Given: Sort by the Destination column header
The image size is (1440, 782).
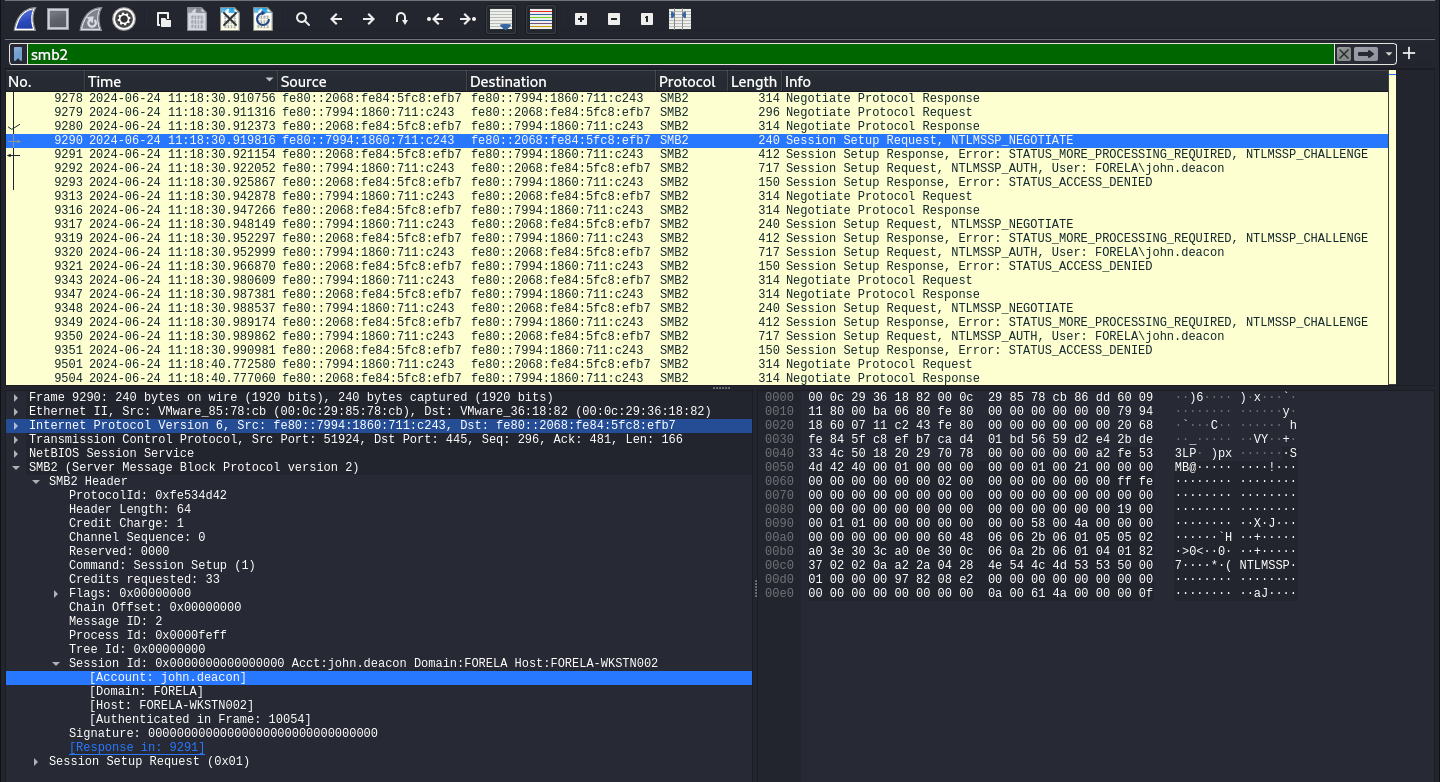Looking at the screenshot, I should click(561, 82).
